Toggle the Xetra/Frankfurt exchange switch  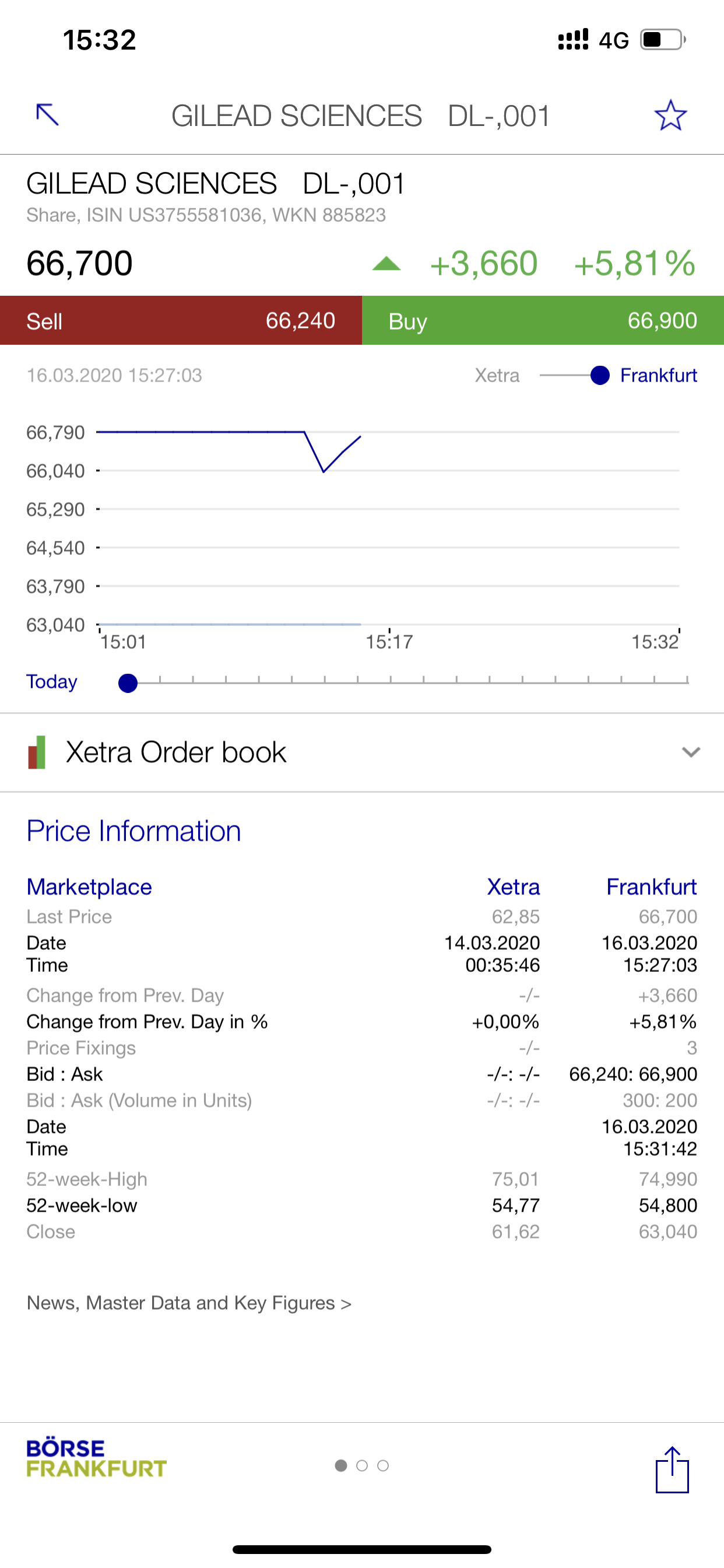tap(575, 376)
